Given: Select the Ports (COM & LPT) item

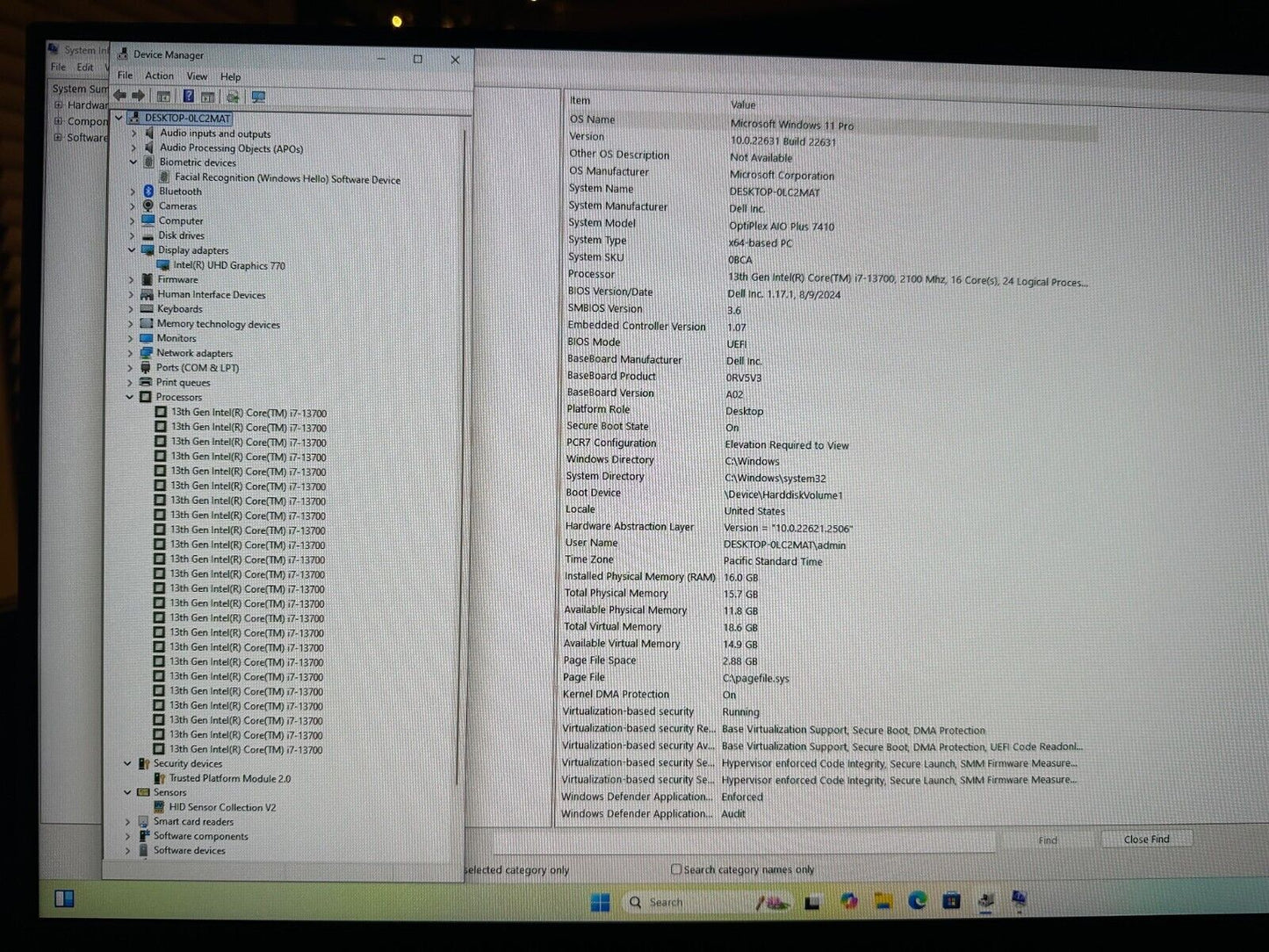Looking at the screenshot, I should click(198, 368).
